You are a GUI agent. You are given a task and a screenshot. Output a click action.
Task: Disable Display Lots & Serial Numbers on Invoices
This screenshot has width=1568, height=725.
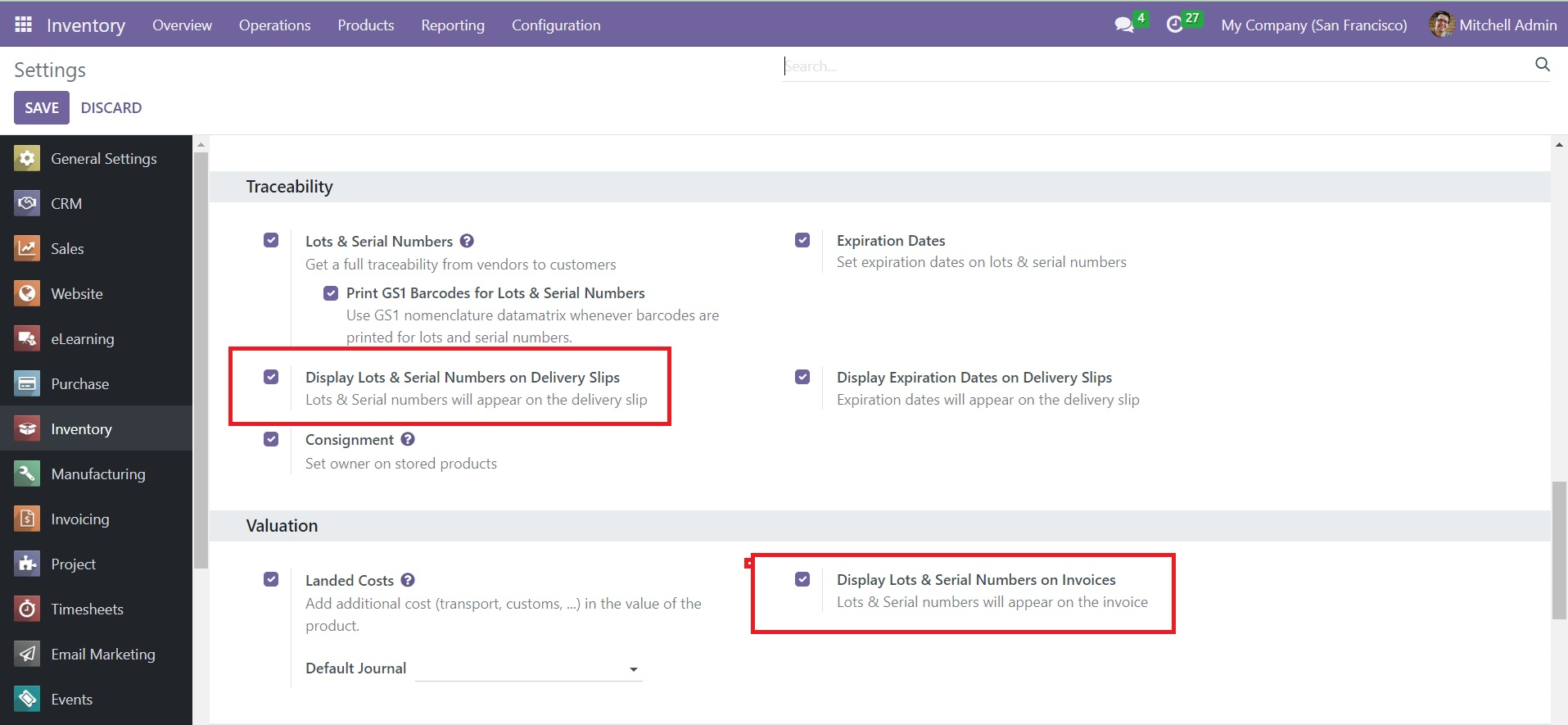tap(802, 579)
